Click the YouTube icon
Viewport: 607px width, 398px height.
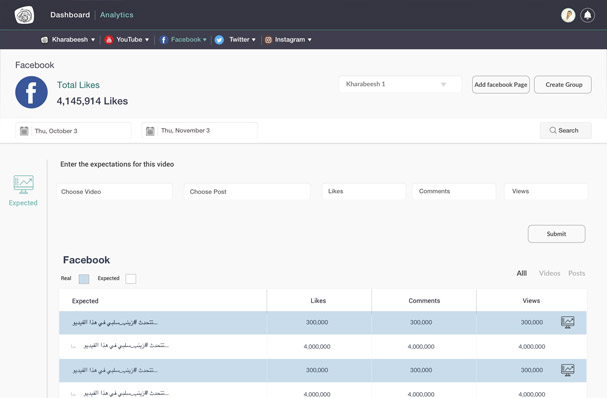tap(109, 39)
